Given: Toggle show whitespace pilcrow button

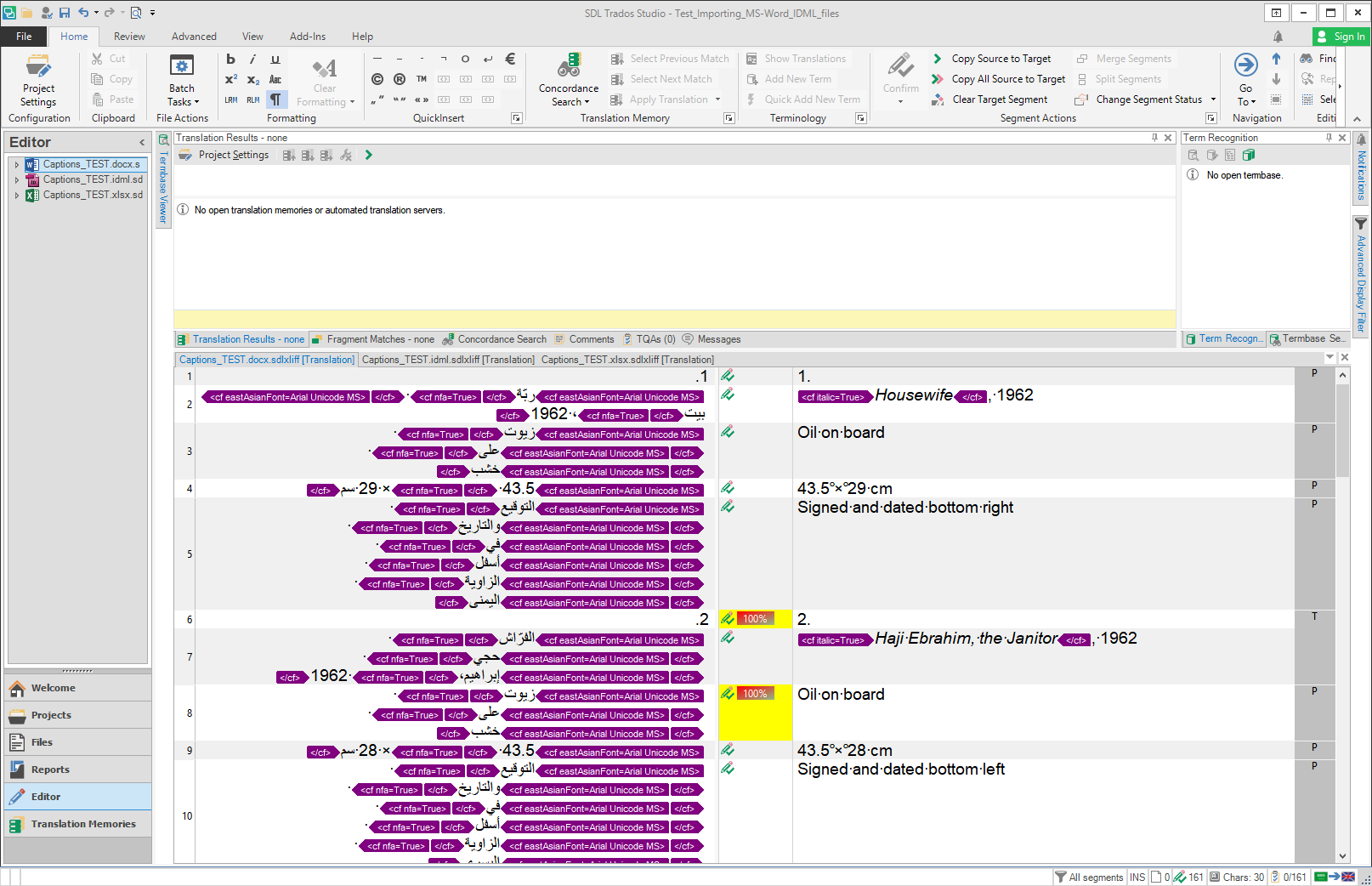Looking at the screenshot, I should [x=275, y=99].
